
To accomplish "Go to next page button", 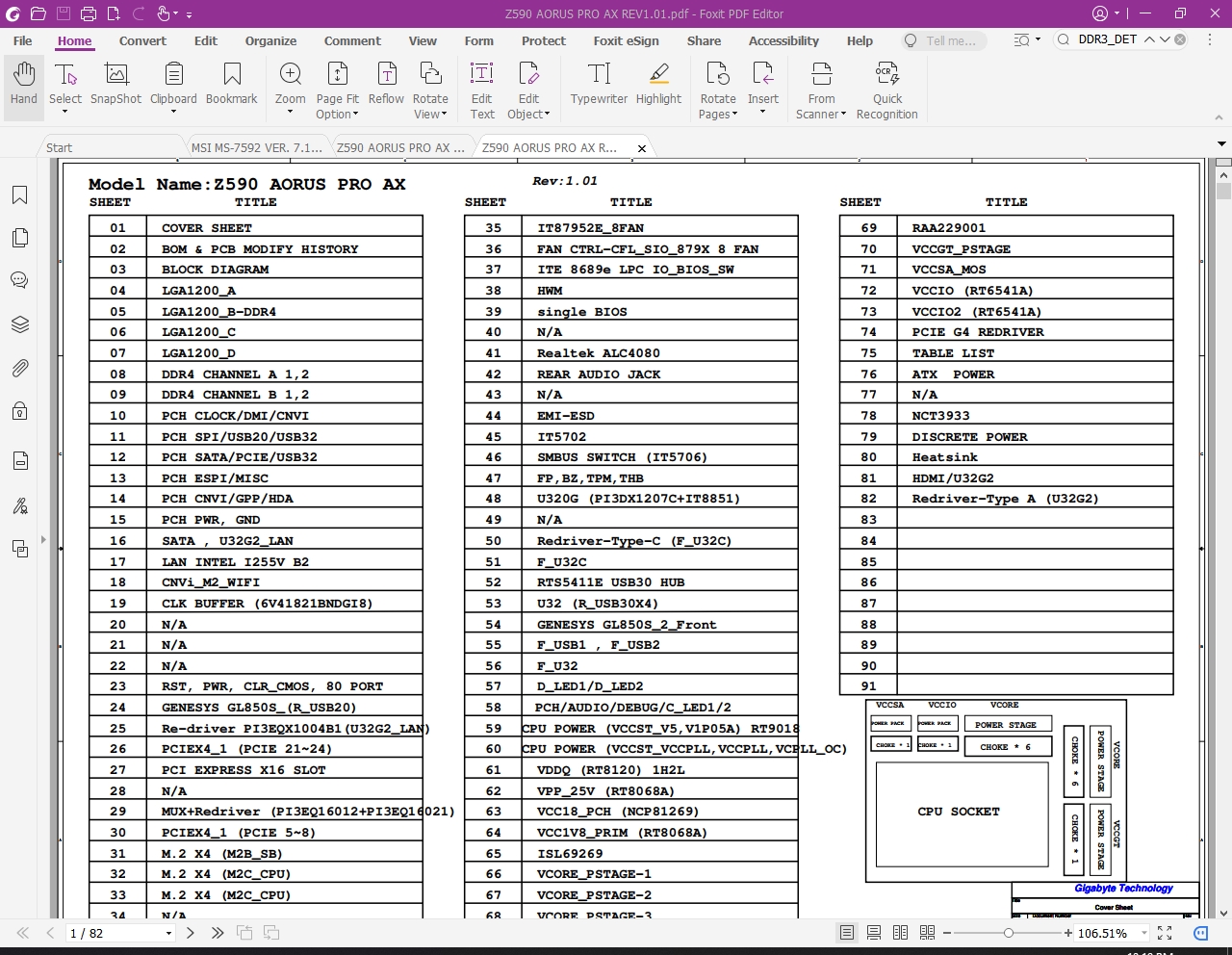I will [x=191, y=933].
